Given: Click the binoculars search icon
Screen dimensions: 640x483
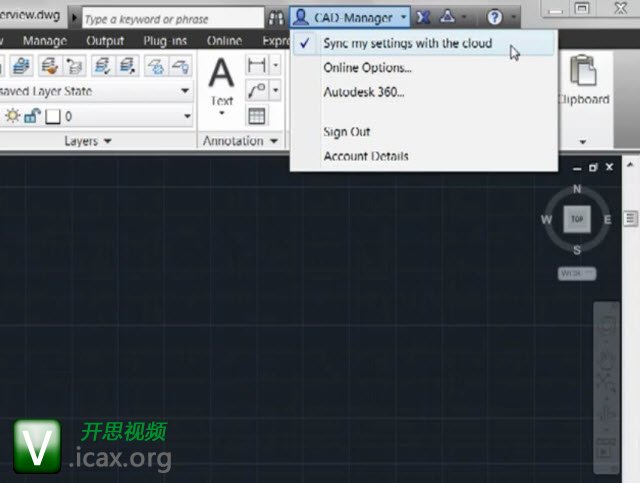Looking at the screenshot, I should point(276,18).
